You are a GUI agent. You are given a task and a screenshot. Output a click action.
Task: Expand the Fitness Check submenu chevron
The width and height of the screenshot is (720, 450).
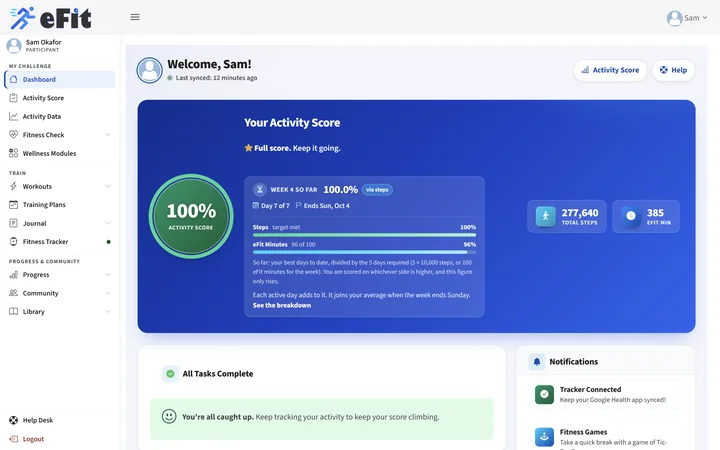point(107,135)
